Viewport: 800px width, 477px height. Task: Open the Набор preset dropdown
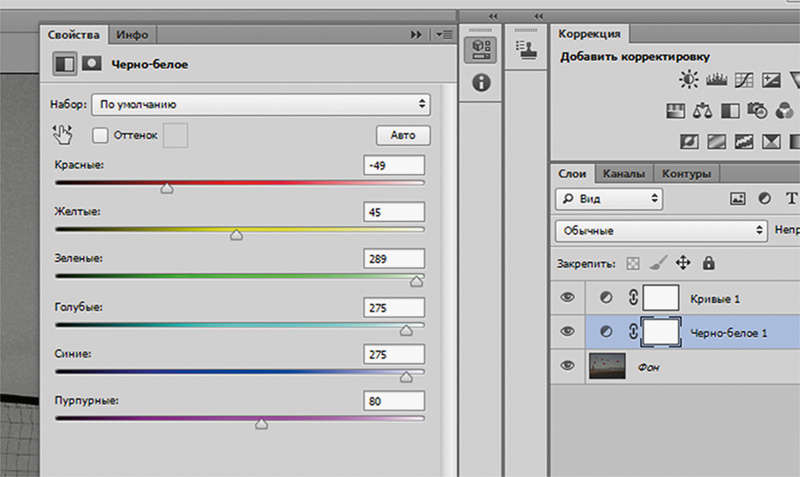pyautogui.click(x=260, y=103)
